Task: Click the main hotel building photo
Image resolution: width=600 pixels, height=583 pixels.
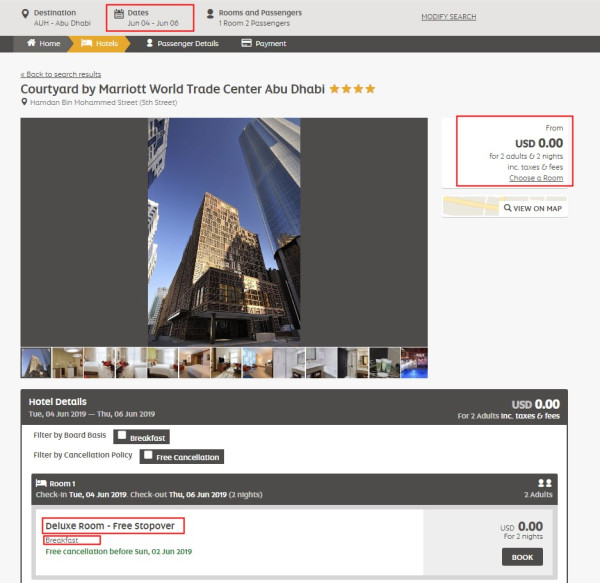Action: pos(224,231)
